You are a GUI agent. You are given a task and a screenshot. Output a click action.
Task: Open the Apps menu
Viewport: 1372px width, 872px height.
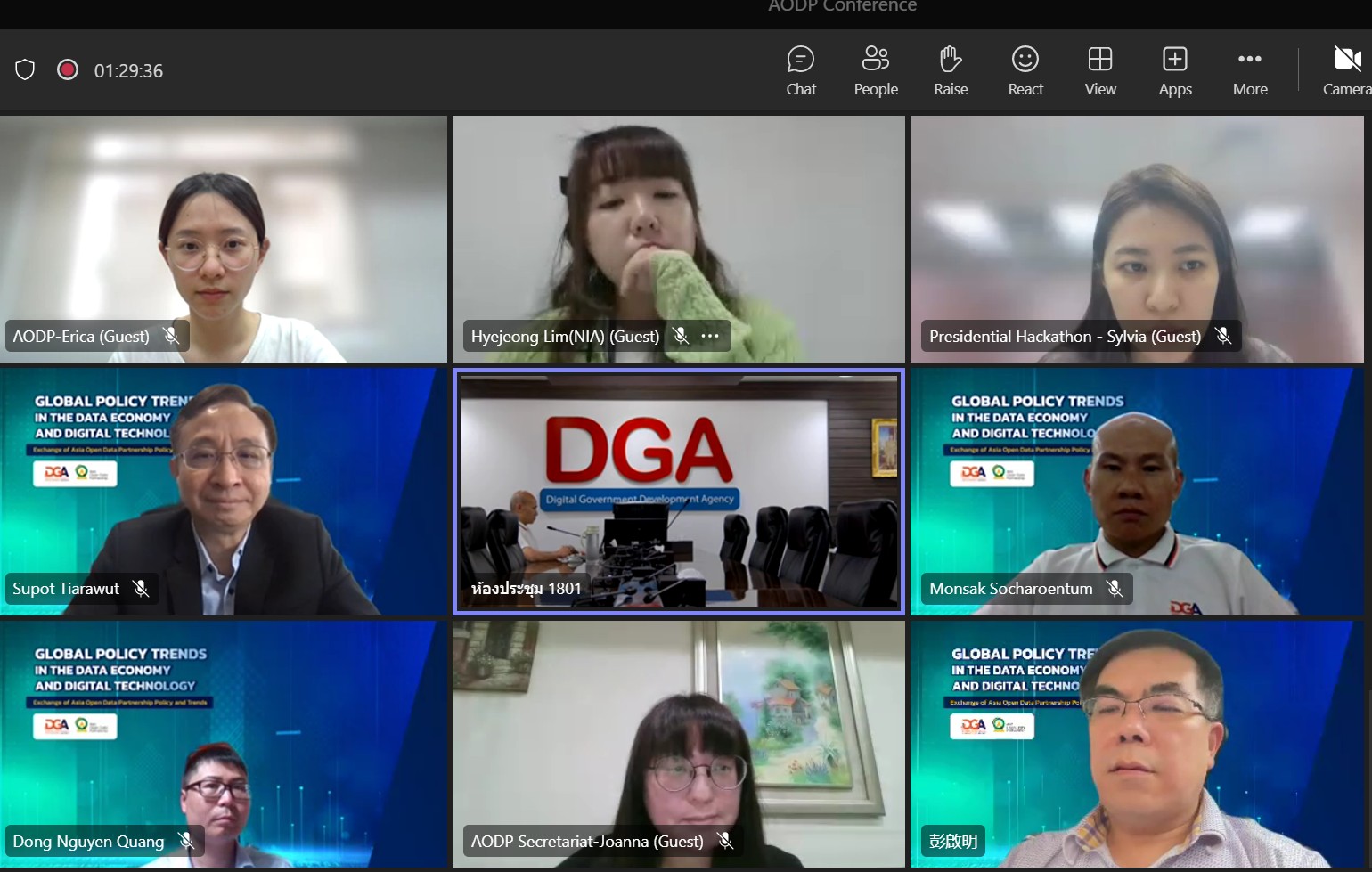tap(1175, 70)
